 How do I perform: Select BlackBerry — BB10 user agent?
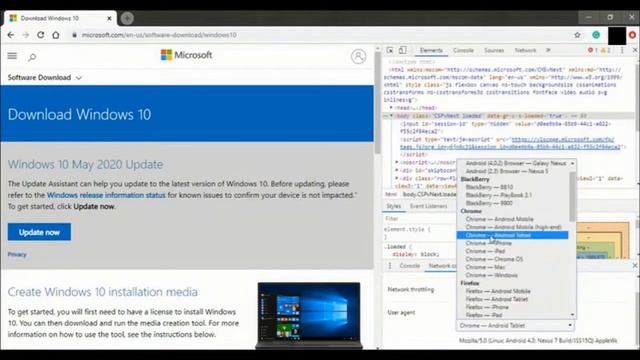click(x=512, y=187)
